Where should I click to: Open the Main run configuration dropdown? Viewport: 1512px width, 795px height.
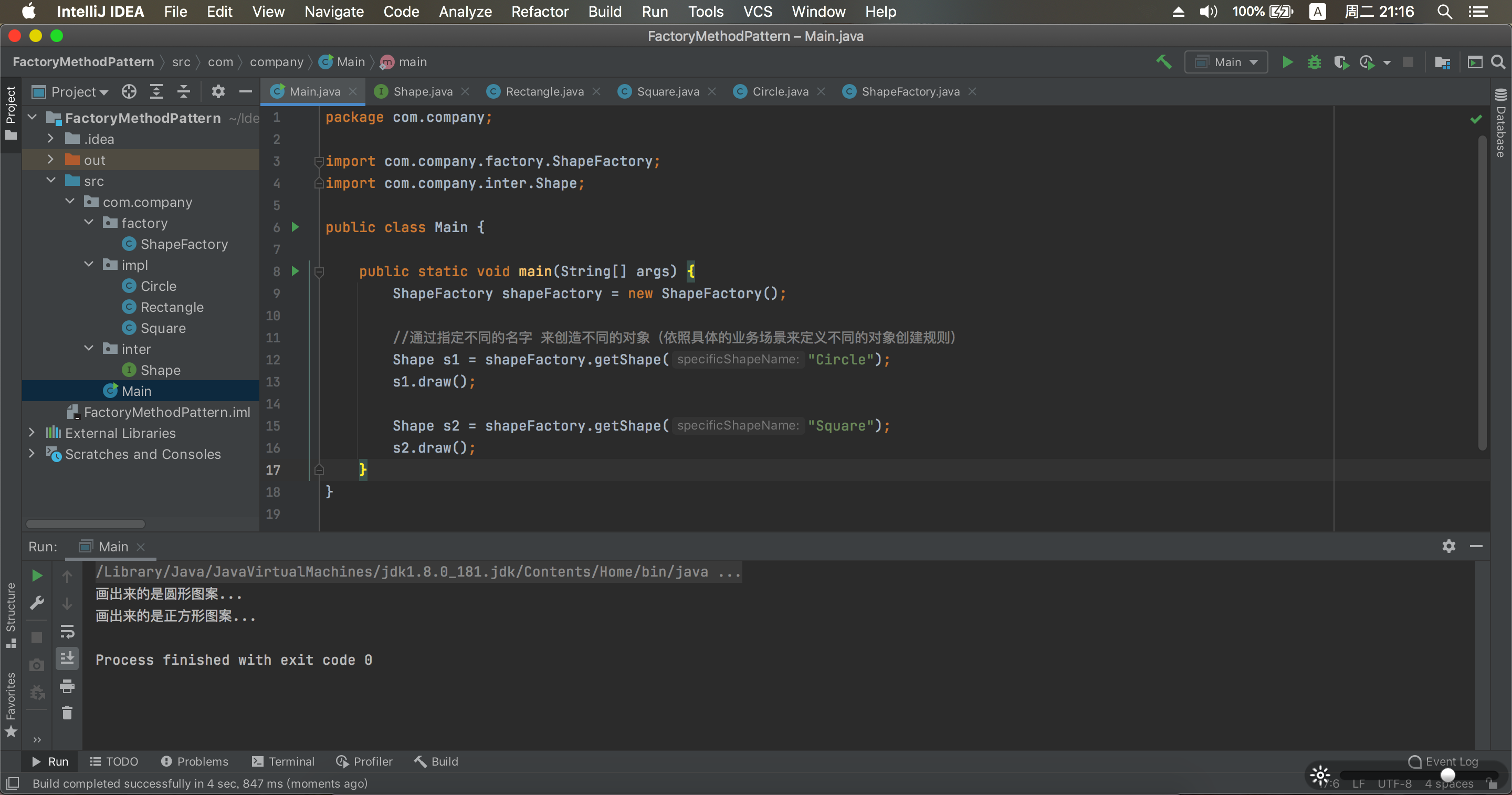(1226, 61)
